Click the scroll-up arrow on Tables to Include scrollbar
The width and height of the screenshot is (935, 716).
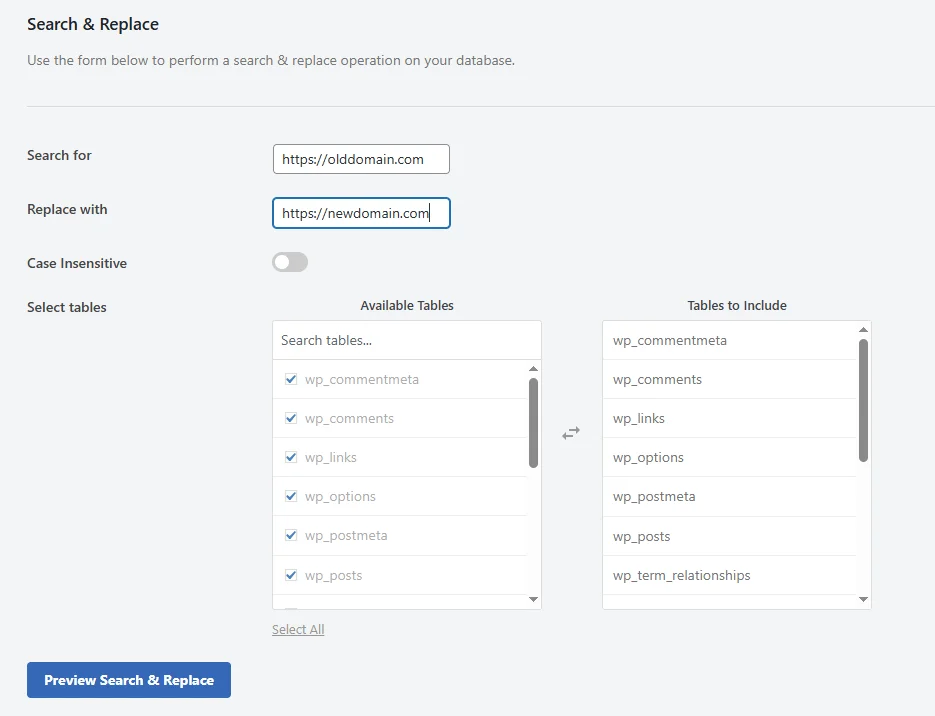[862, 328]
